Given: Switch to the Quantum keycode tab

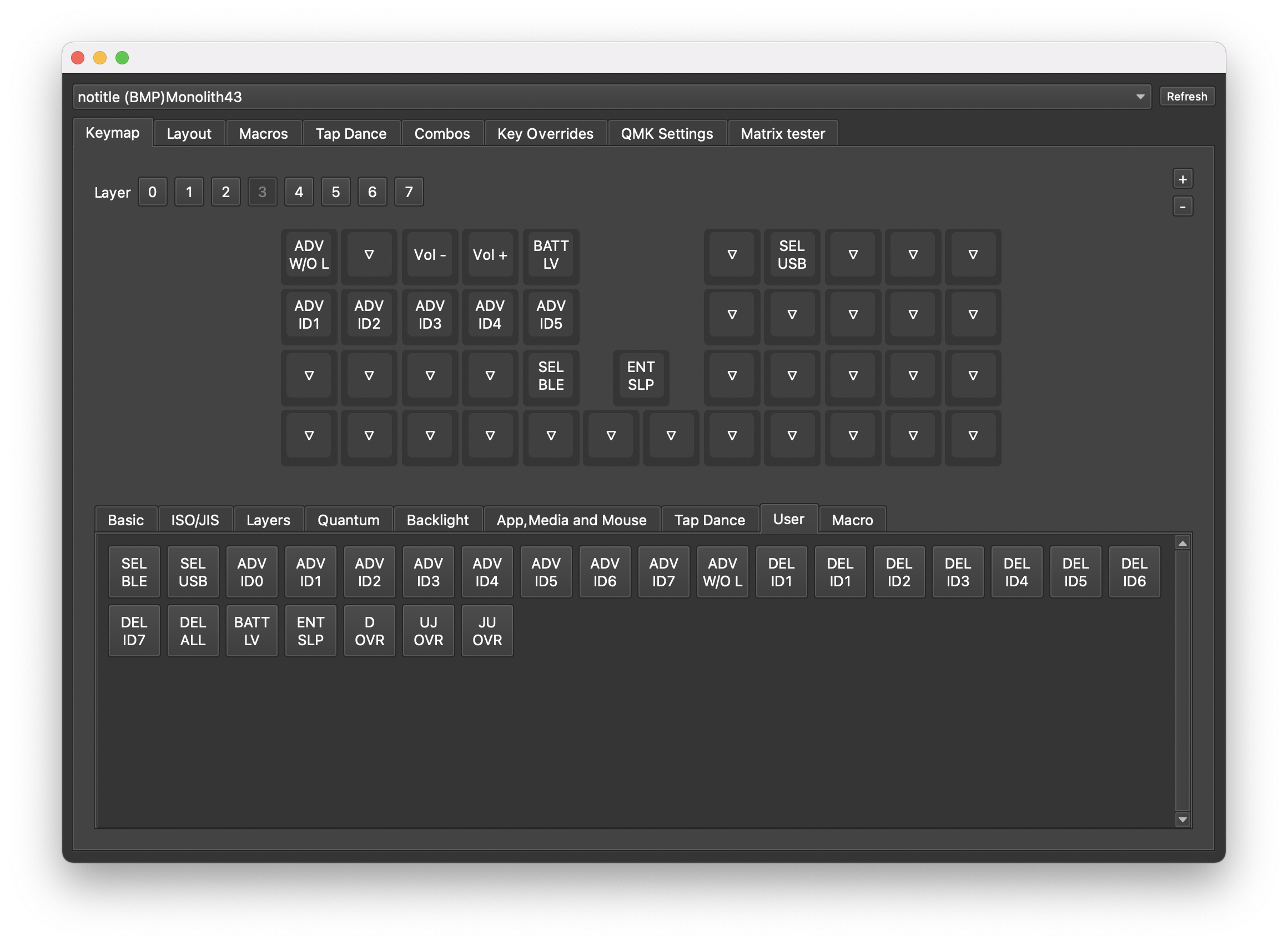Looking at the screenshot, I should click(x=348, y=520).
